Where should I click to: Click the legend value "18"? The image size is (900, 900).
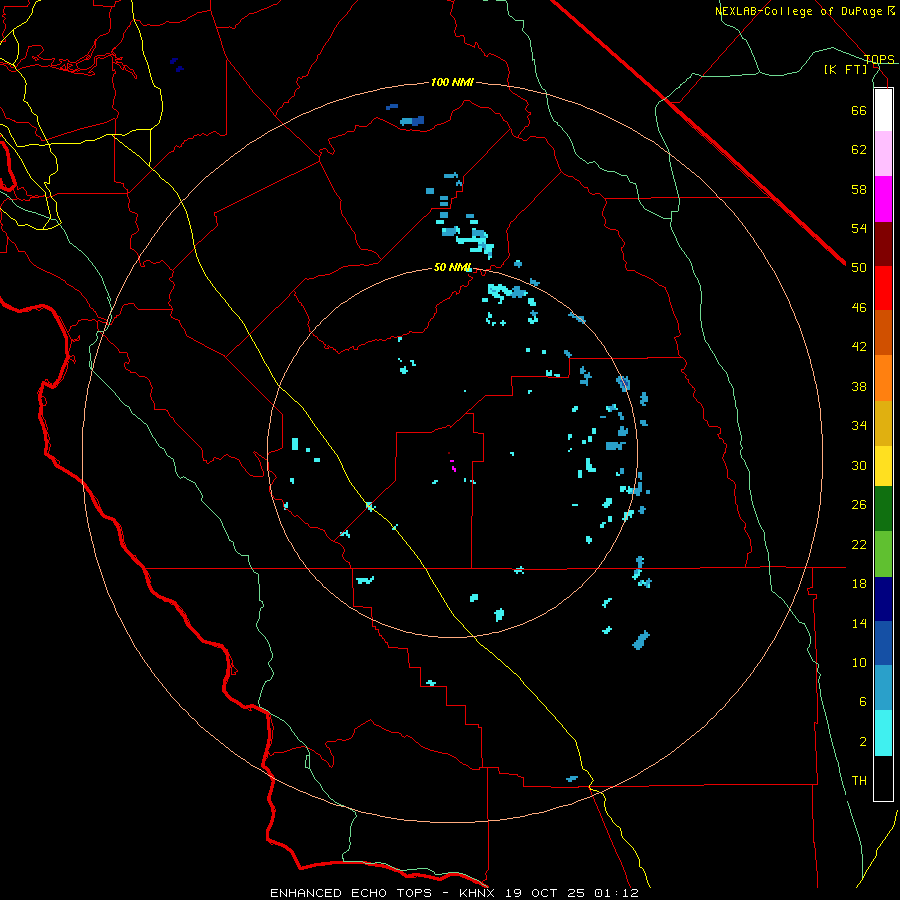pos(859,584)
